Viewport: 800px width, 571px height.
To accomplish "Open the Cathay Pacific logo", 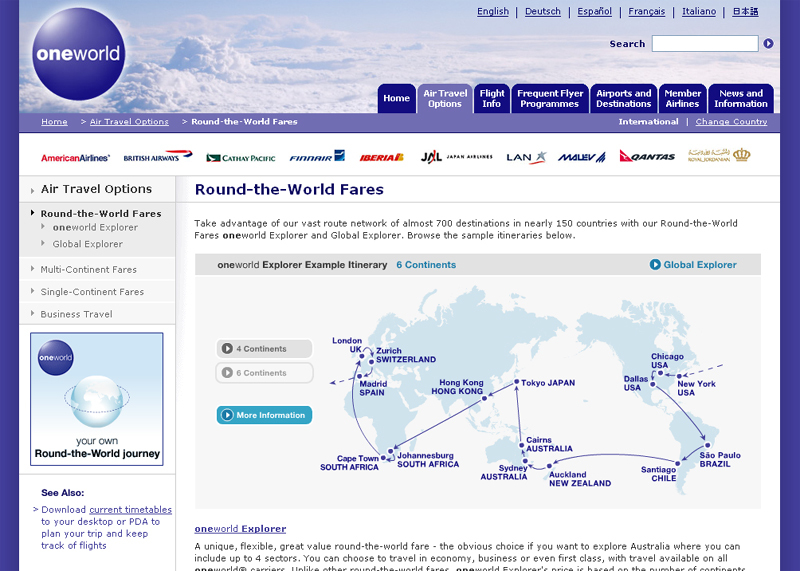I will tap(240, 158).
